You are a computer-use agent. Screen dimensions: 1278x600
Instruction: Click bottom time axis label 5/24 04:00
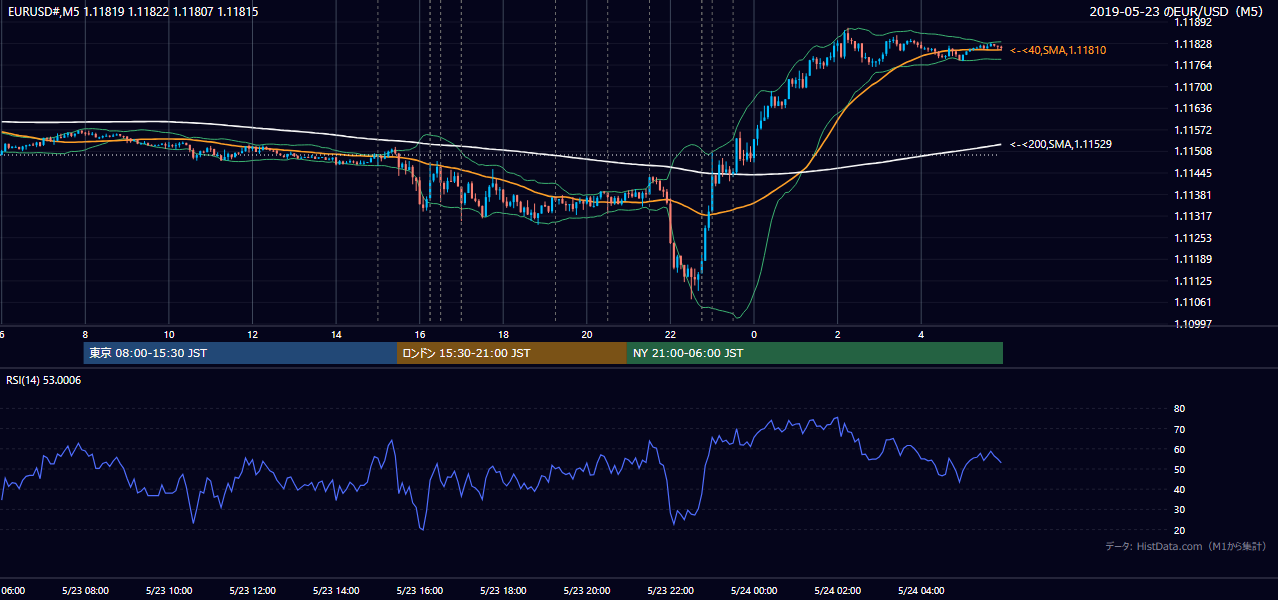click(x=921, y=591)
